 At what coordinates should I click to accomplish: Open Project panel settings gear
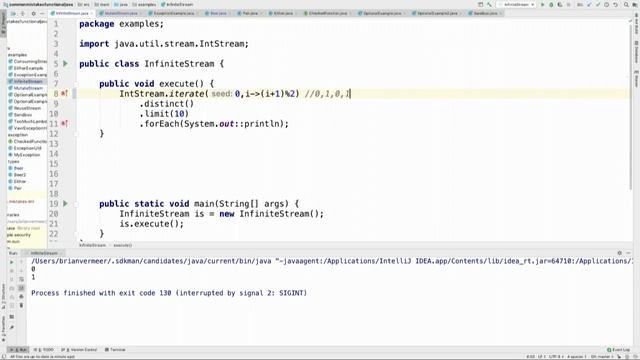(x=33, y=13)
